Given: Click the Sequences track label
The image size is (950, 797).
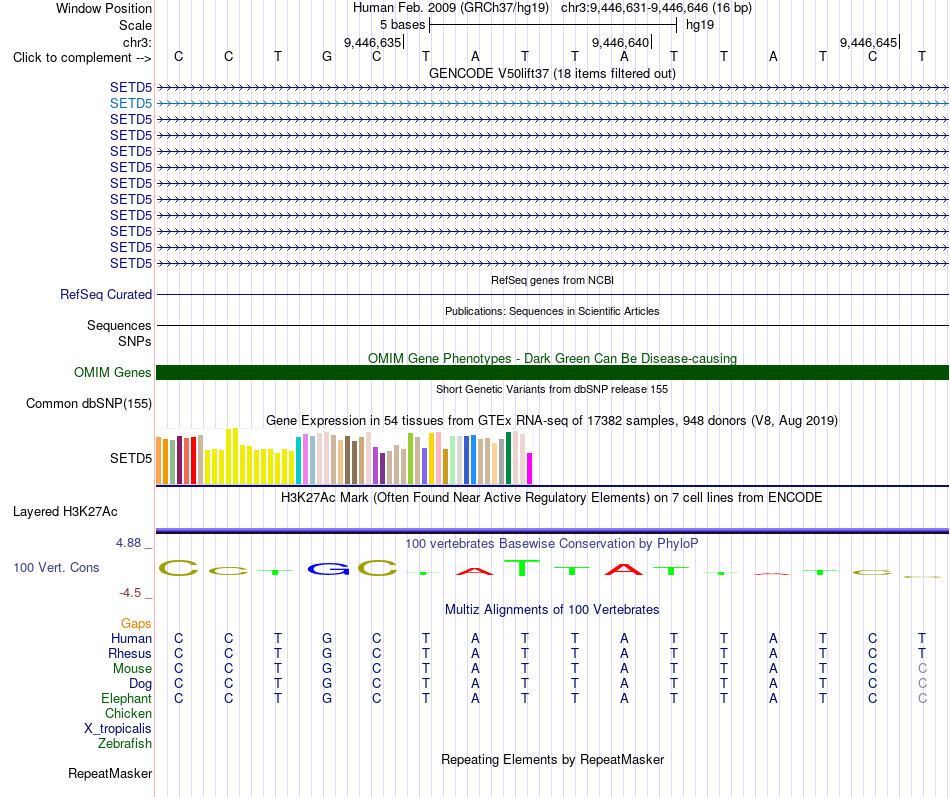Looking at the screenshot, I should [x=119, y=325].
